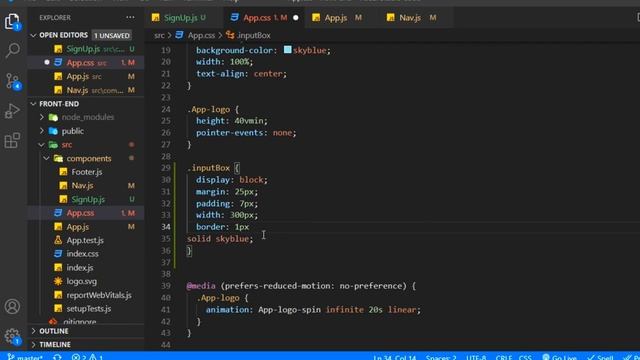Open Footer.js in the file tree
640x360 pixels.
point(87,172)
